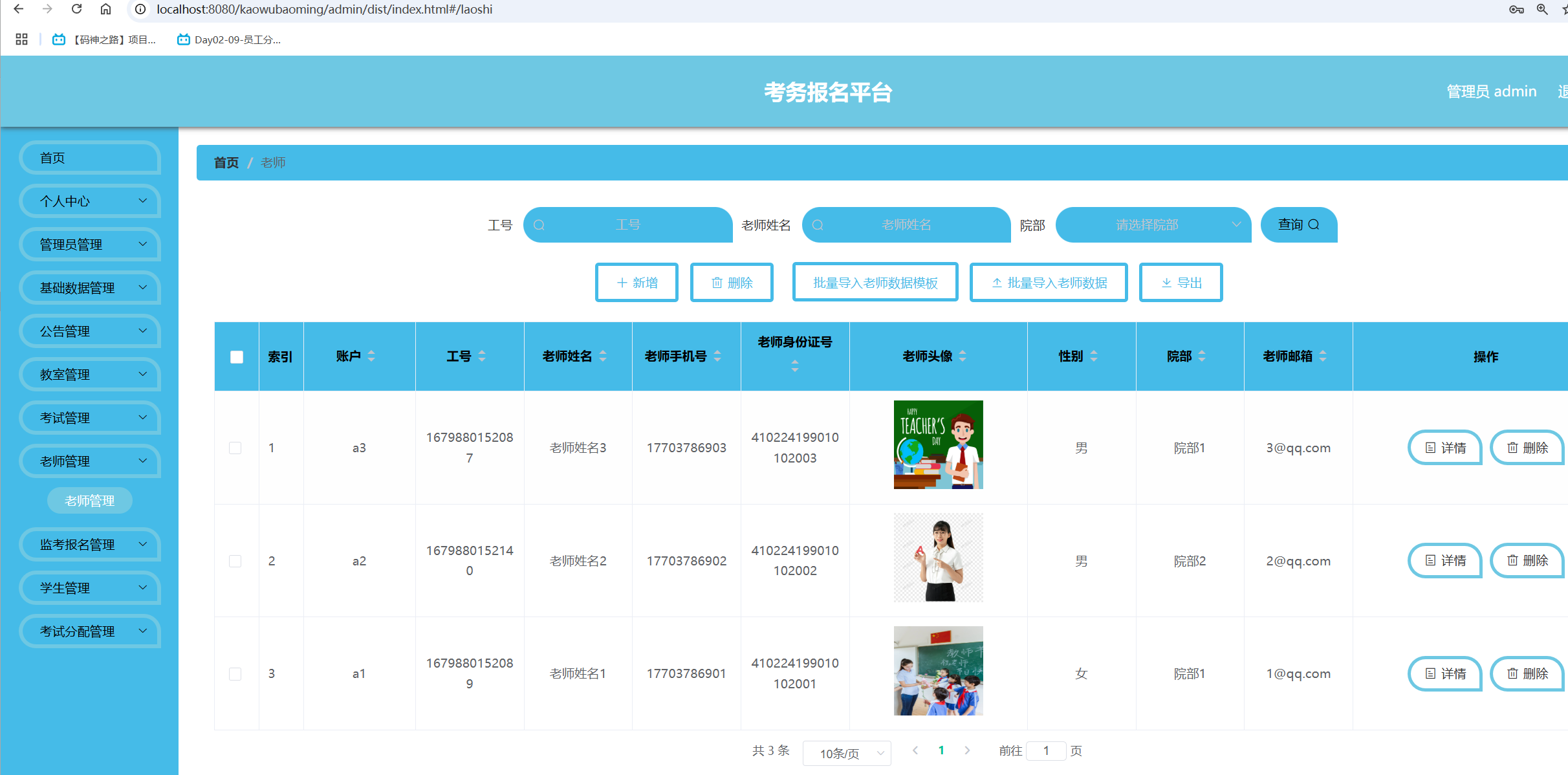Click the password key icon in address bar

tap(1516, 9)
